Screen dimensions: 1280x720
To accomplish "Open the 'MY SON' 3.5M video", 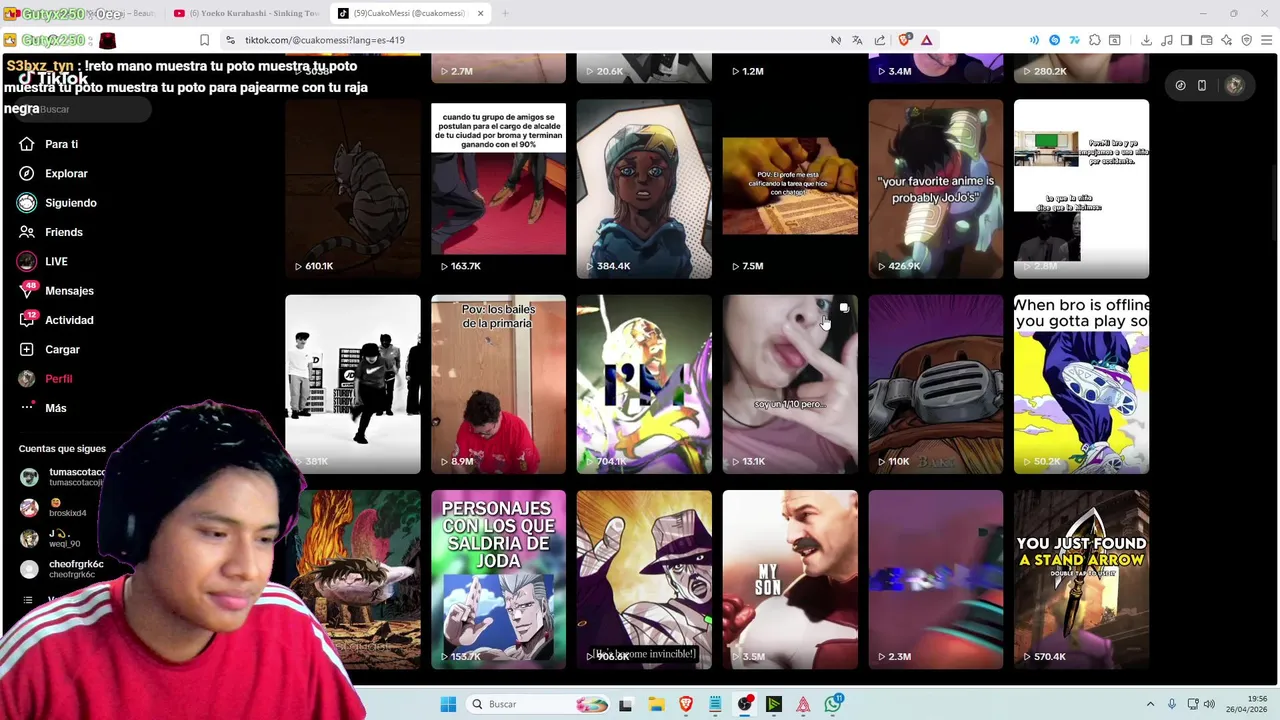I will coord(790,579).
